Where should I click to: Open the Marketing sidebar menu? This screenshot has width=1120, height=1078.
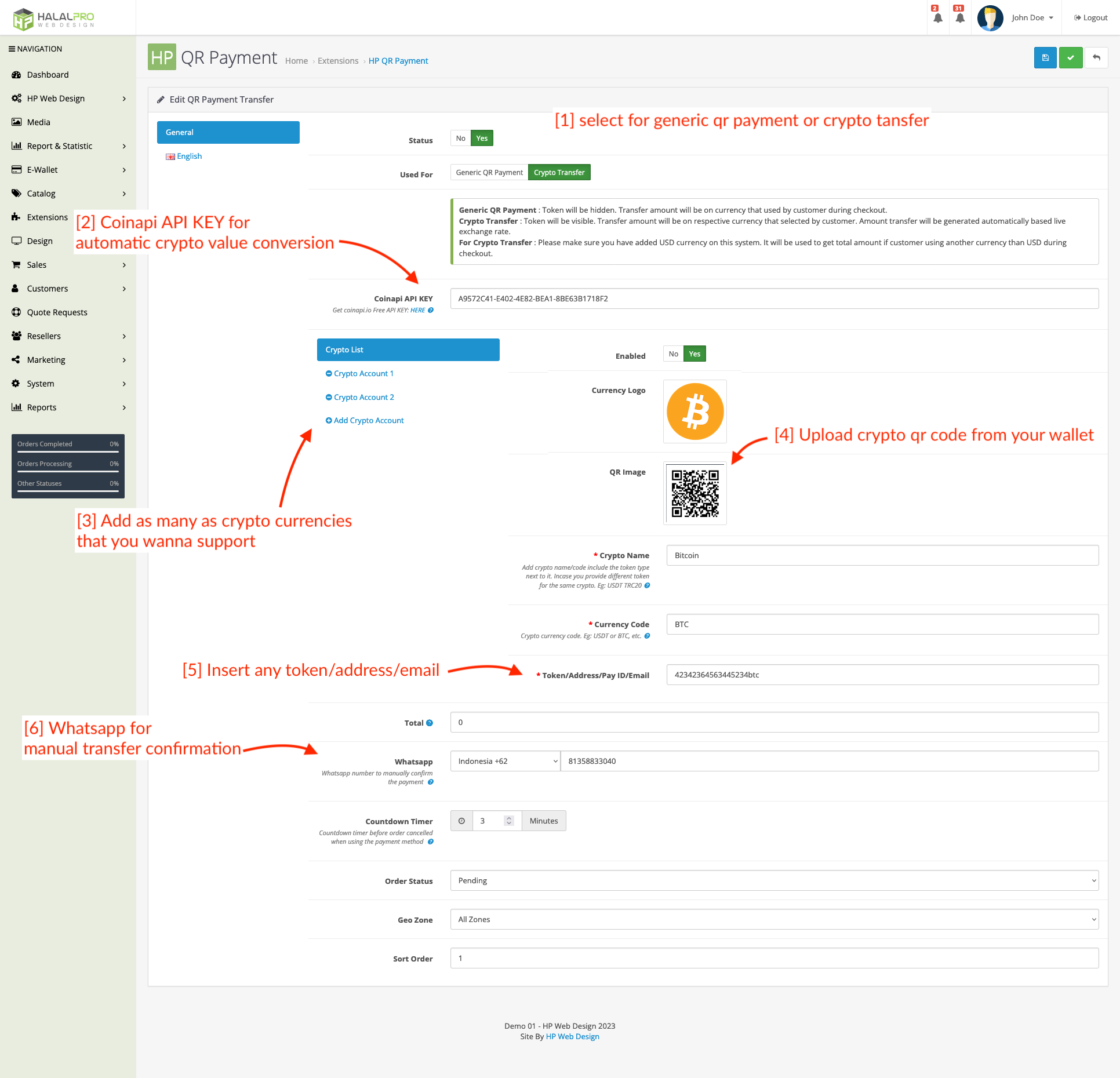[x=45, y=359]
